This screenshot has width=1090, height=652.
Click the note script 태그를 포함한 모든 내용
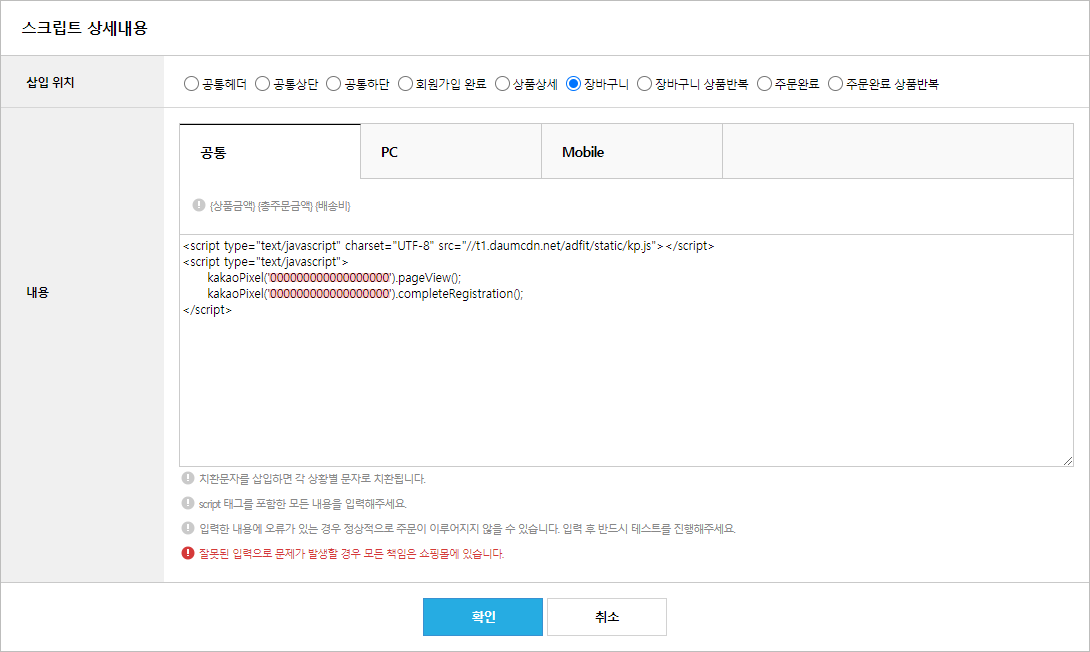(302, 504)
